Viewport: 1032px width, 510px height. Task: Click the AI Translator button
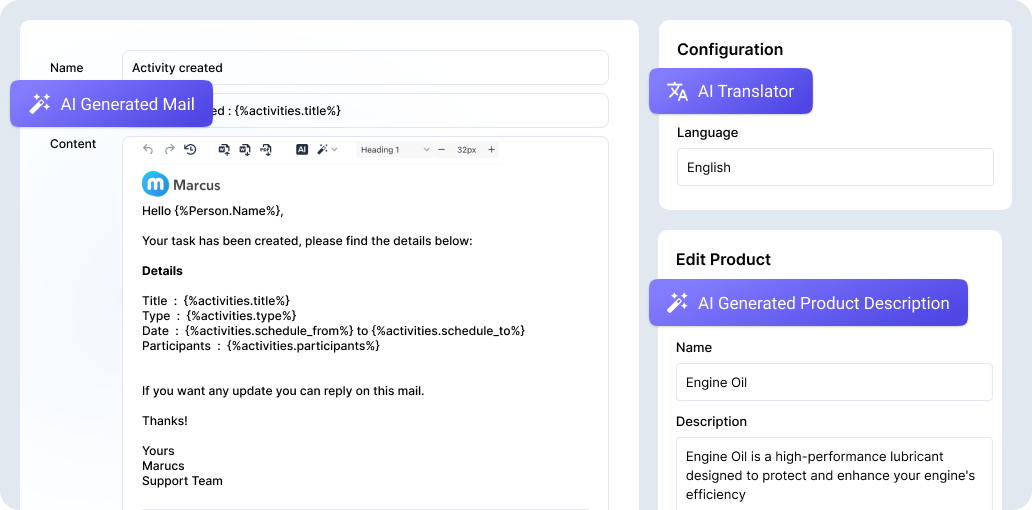pyautogui.click(x=730, y=91)
